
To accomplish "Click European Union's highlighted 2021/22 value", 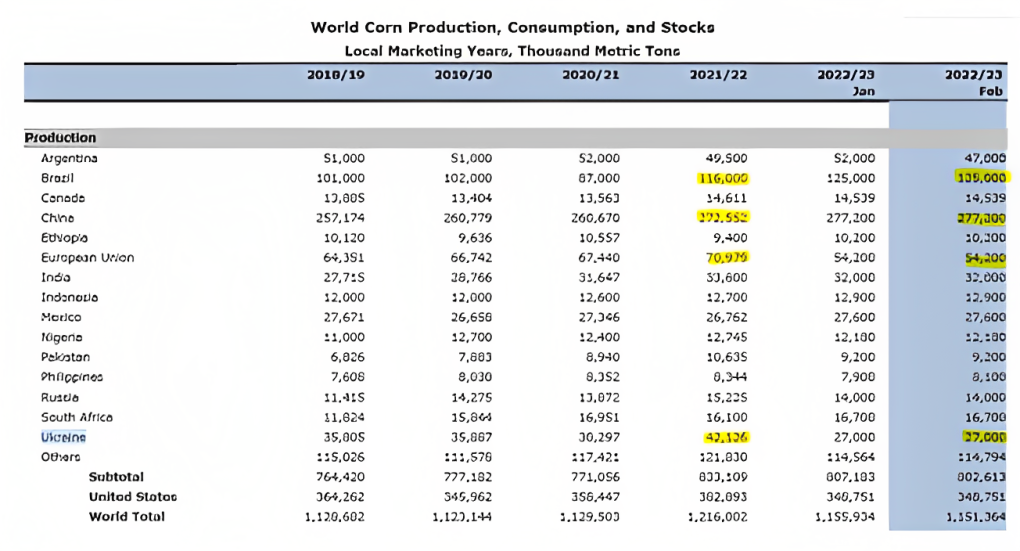I will click(727, 258).
